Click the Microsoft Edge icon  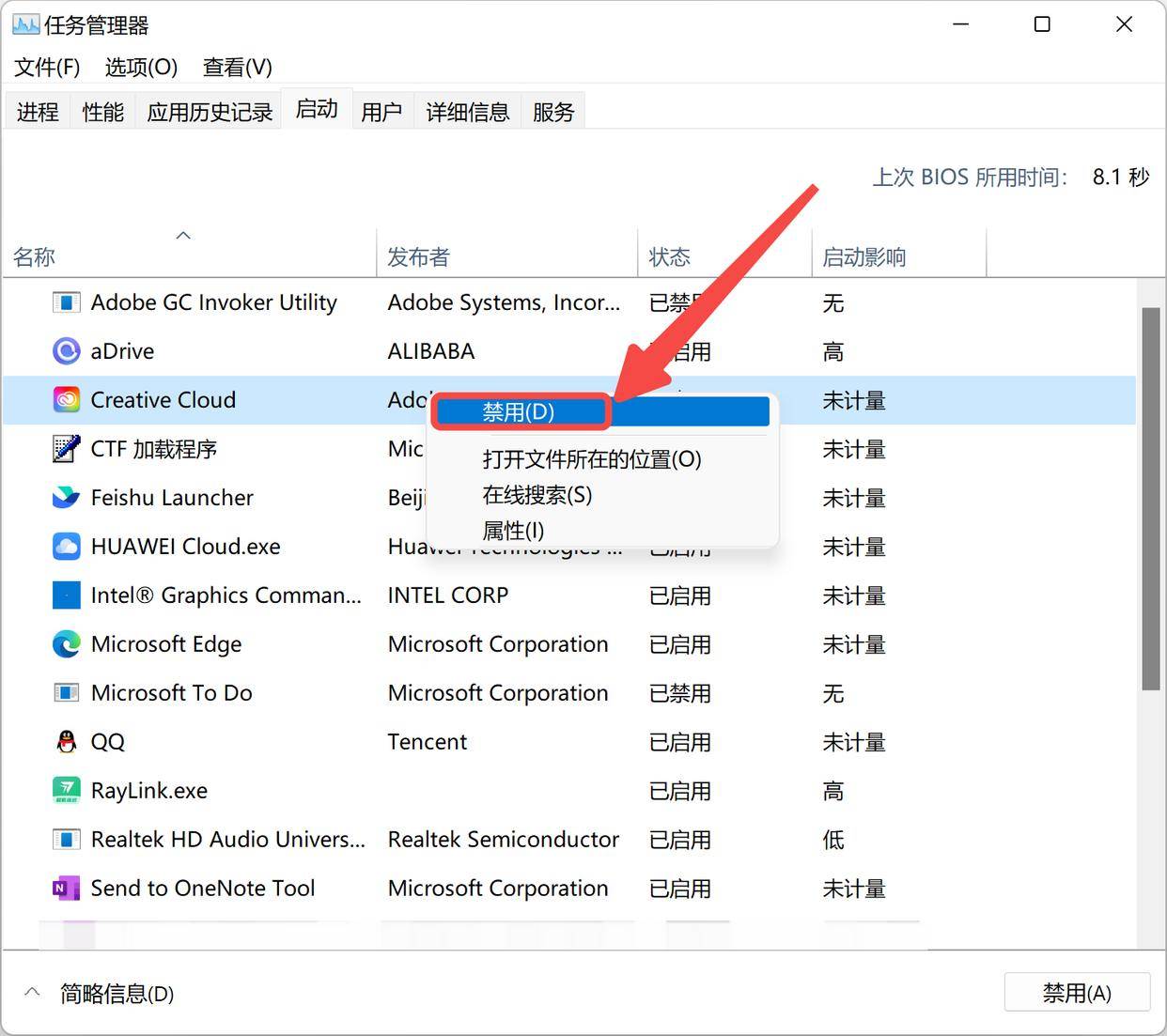pos(66,644)
